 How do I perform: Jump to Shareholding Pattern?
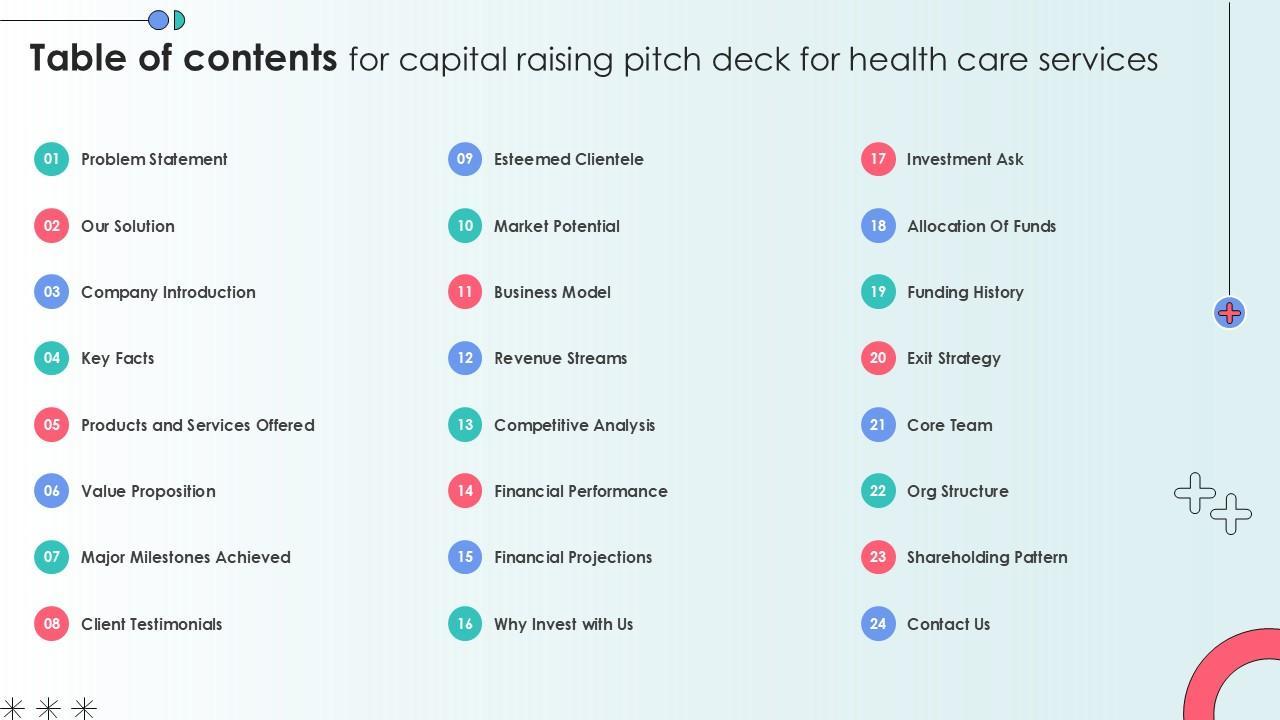tap(987, 557)
